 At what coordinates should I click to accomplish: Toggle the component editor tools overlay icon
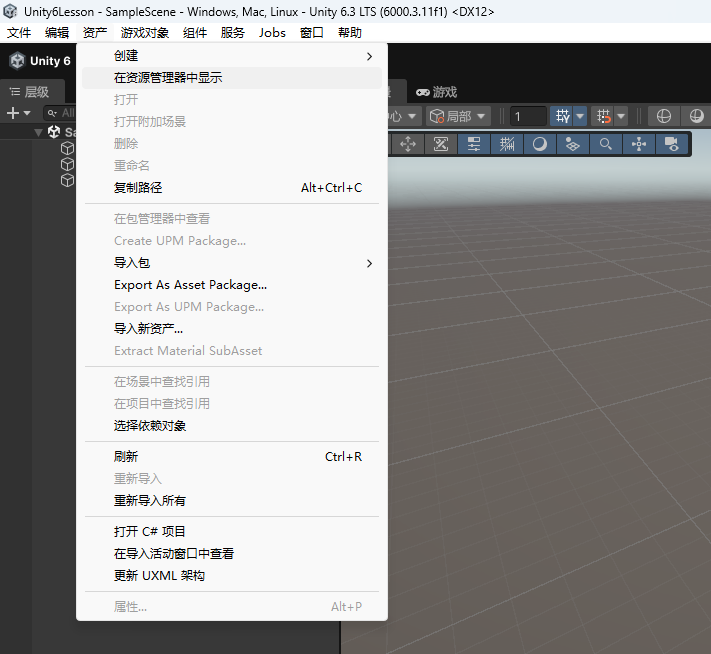pyautogui.click(x=441, y=144)
